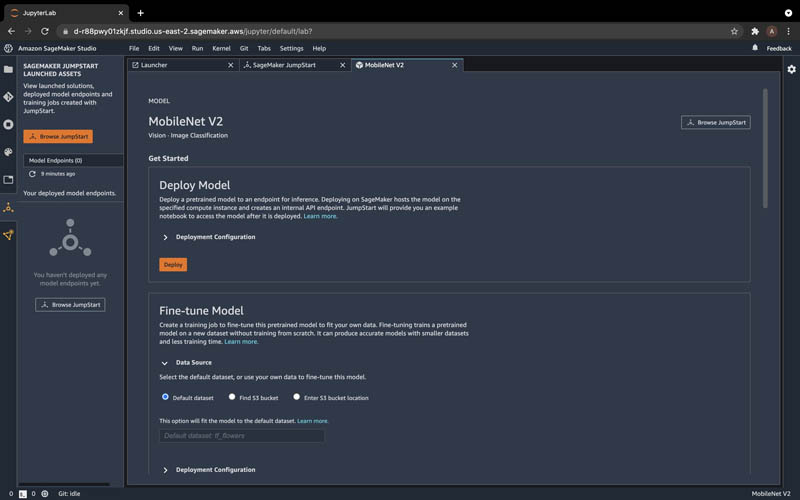Bookmark this page with the star icon
The image size is (800, 500).
pyautogui.click(x=734, y=31)
